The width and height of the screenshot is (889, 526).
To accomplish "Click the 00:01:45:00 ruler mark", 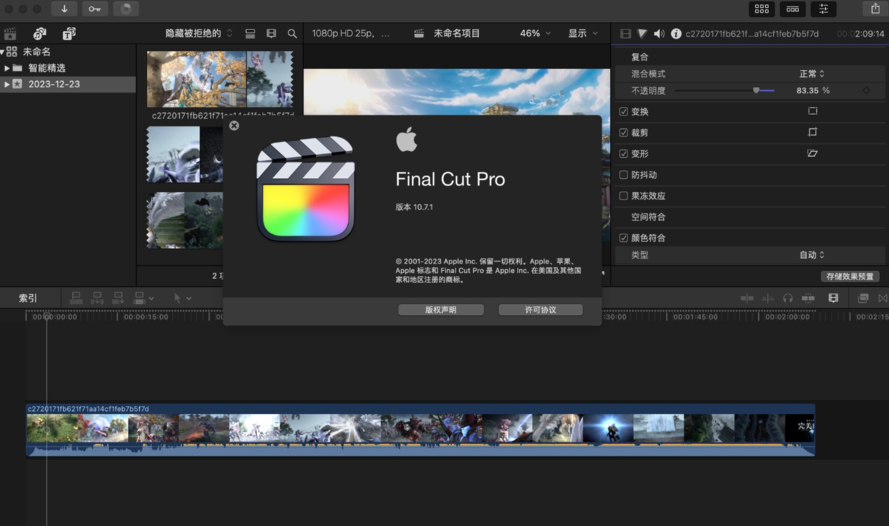I will point(695,317).
